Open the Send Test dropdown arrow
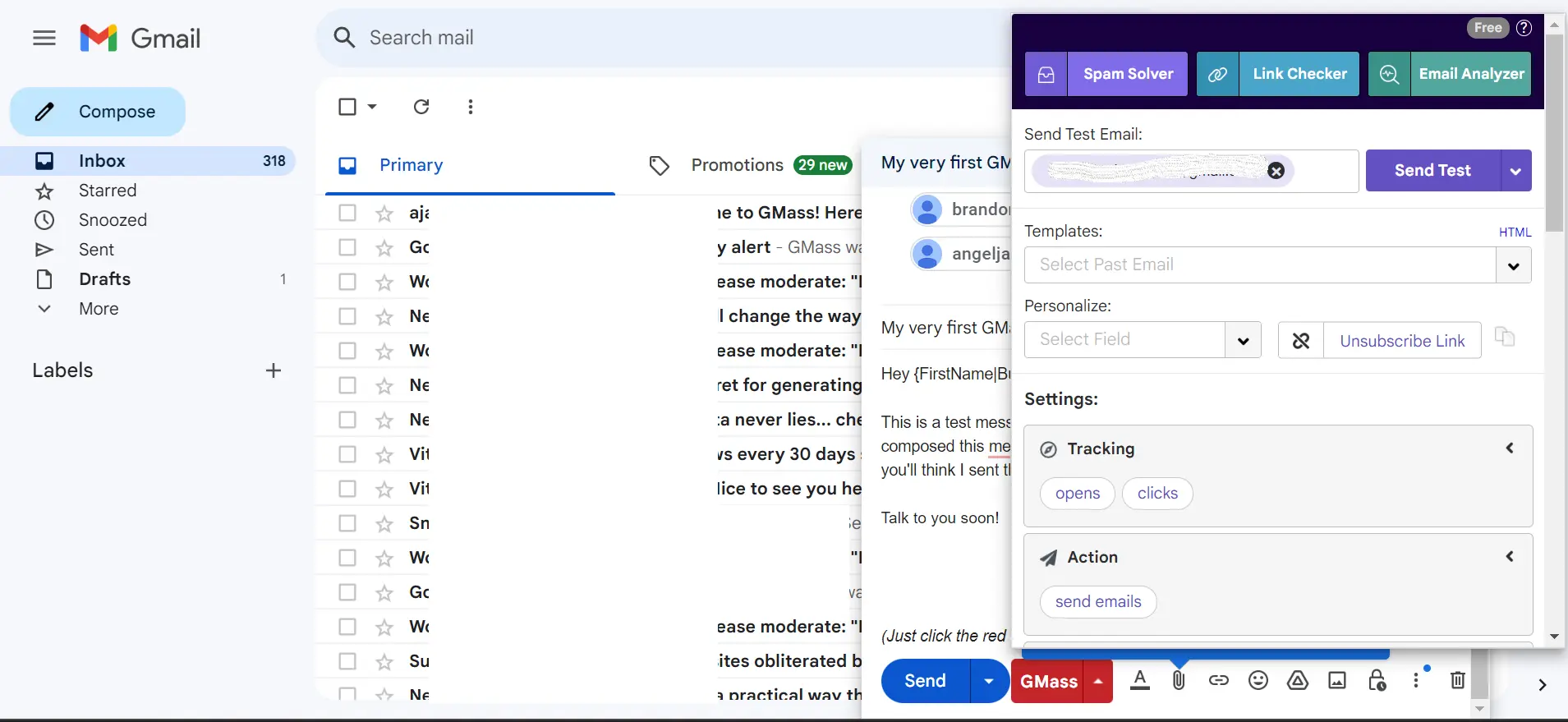This screenshot has width=1568, height=722. point(1515,171)
